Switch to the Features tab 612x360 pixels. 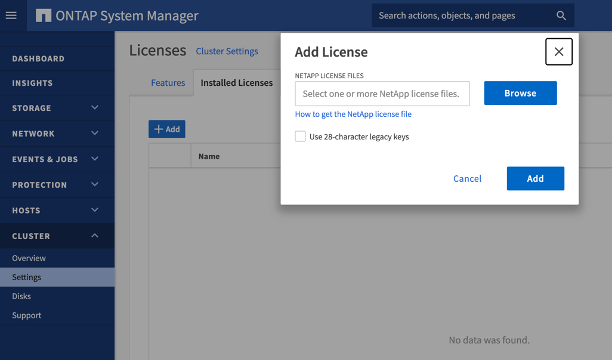tap(168, 83)
